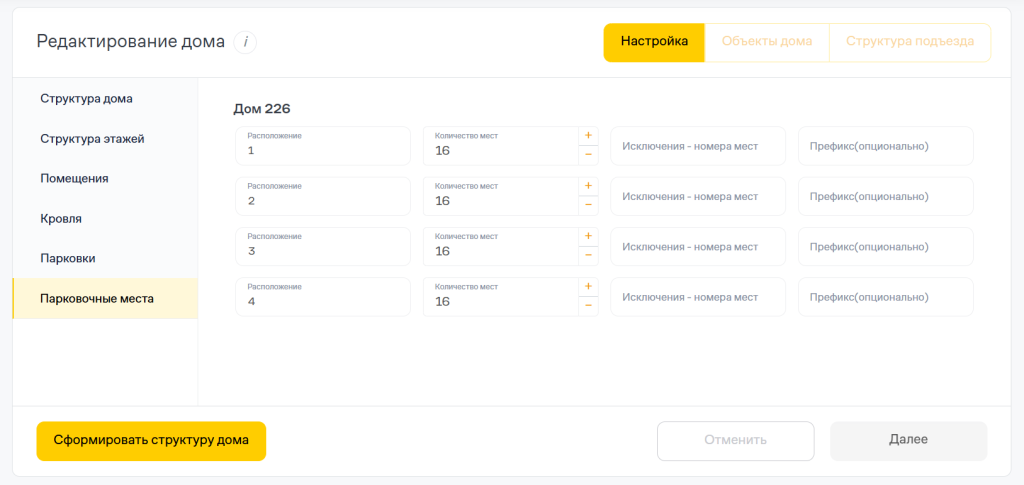Image resolution: width=1024 pixels, height=485 pixels.
Task: Click Префикс(опционально) field for location 4
Action: pyautogui.click(x=886, y=296)
